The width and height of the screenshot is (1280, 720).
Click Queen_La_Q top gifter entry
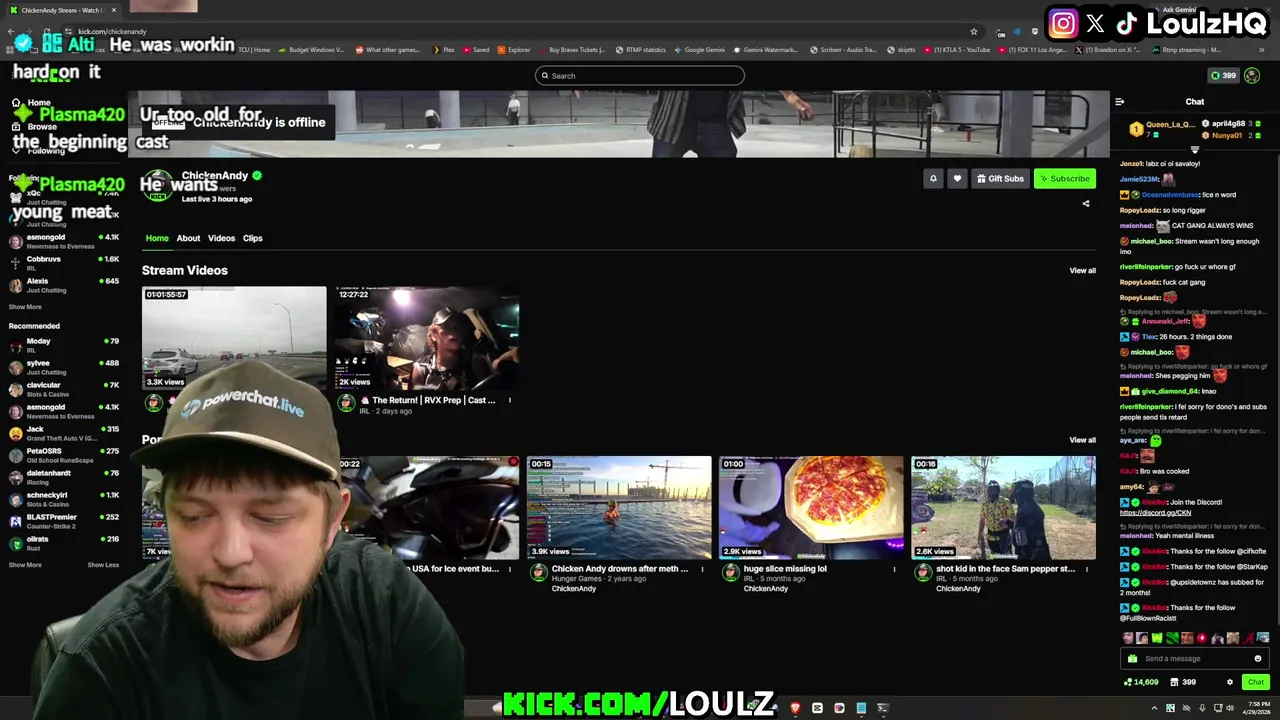[x=1162, y=129]
